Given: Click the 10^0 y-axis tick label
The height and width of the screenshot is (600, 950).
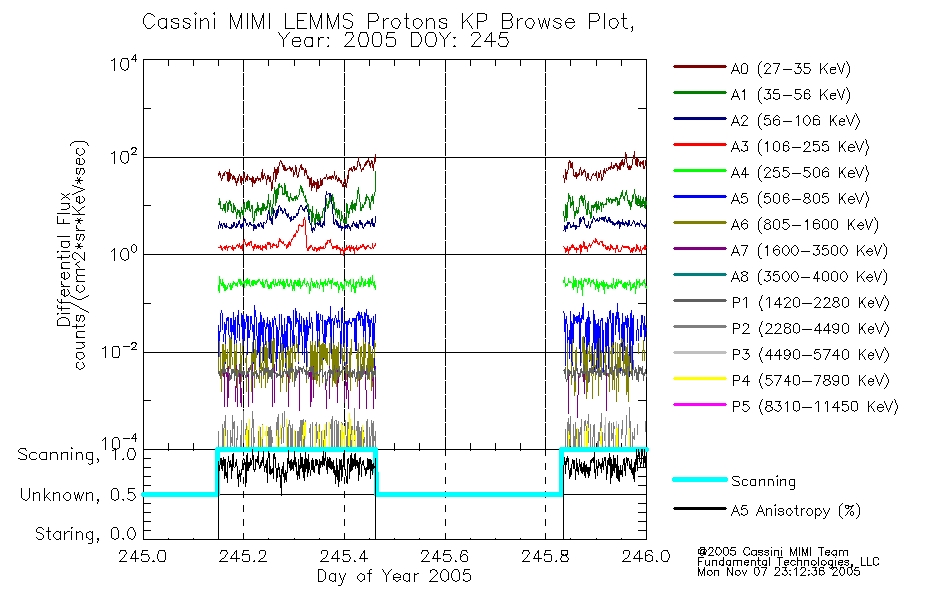Looking at the screenshot, I should click(123, 253).
